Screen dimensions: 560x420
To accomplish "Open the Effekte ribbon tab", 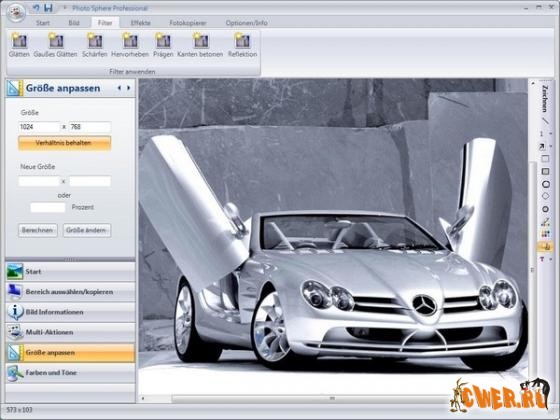I will click(x=141, y=23).
